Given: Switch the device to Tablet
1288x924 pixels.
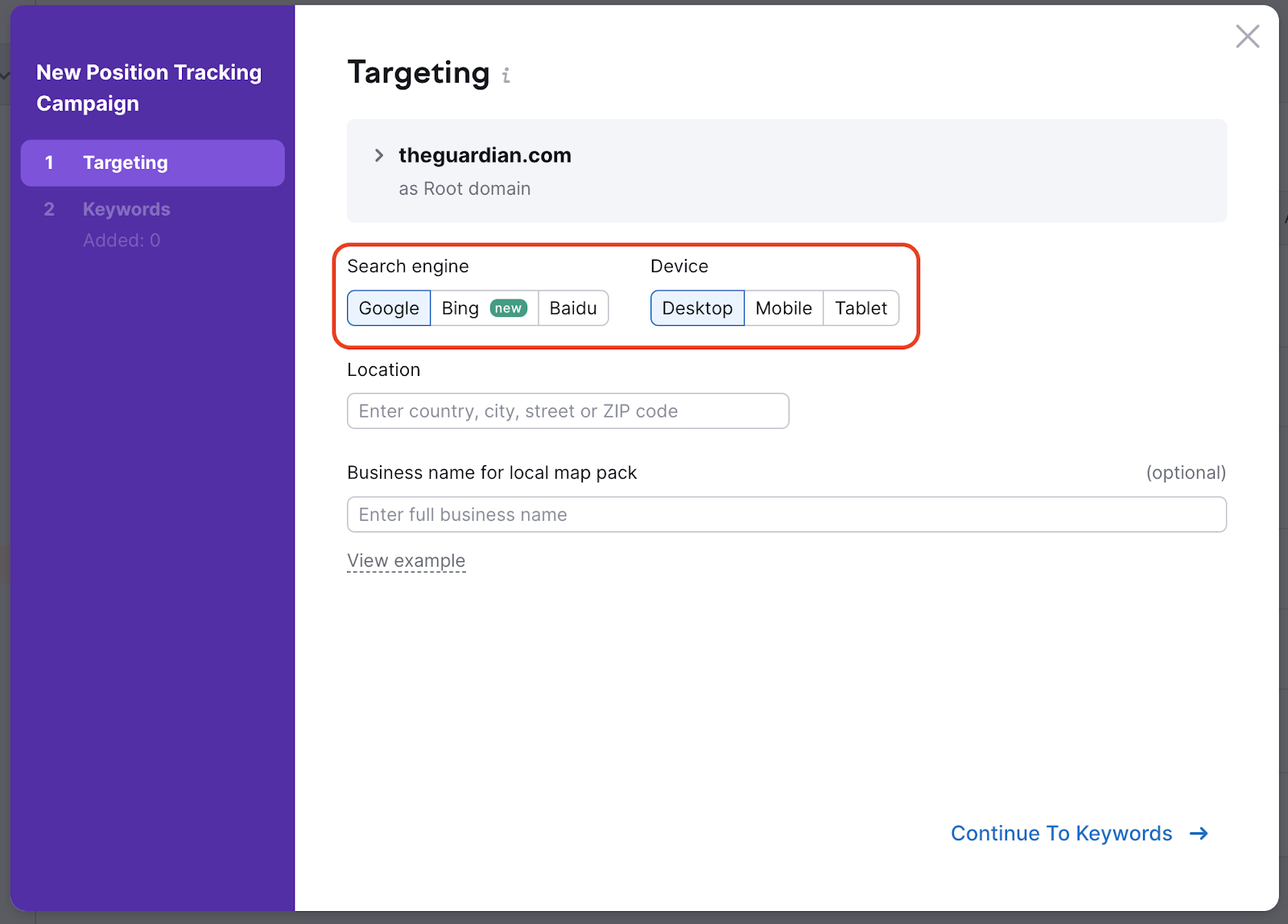Looking at the screenshot, I should point(861,307).
